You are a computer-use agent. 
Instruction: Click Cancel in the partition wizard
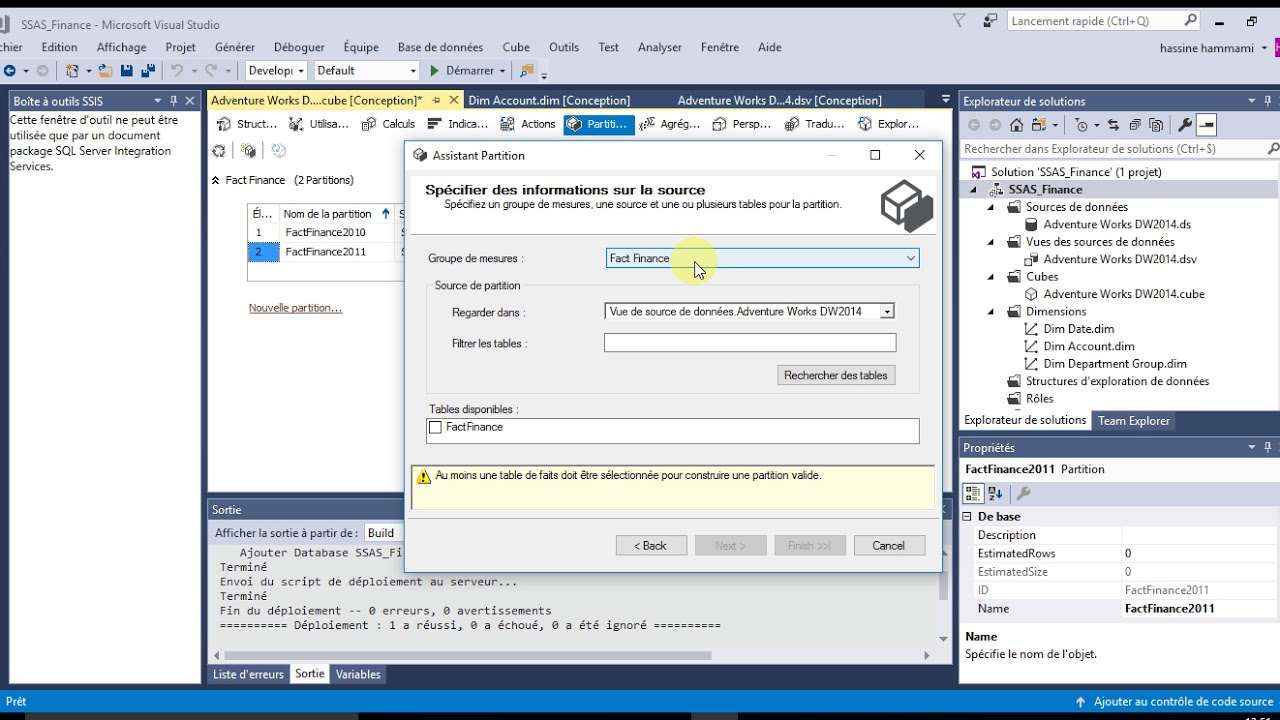(x=888, y=545)
